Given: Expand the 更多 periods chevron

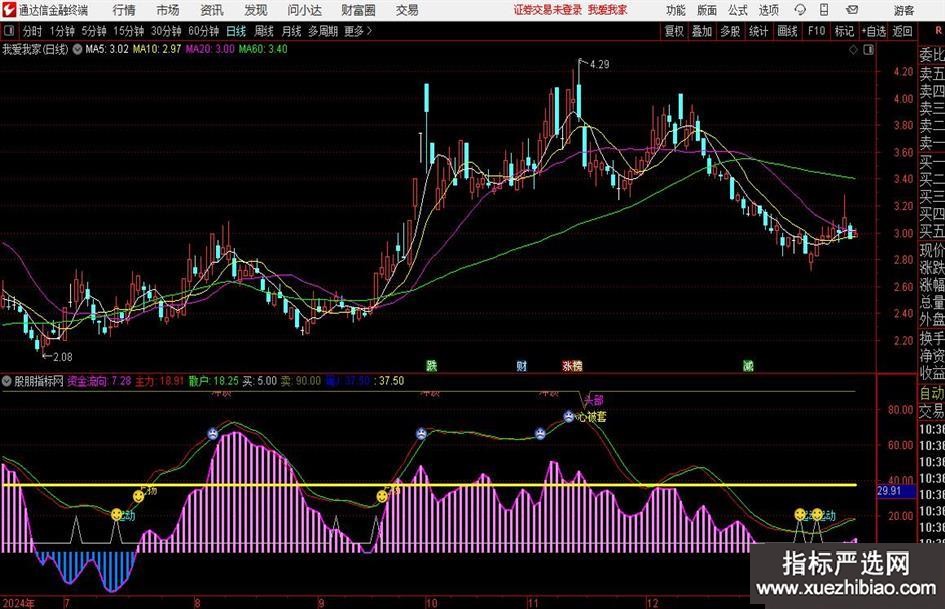Looking at the screenshot, I should (x=369, y=31).
